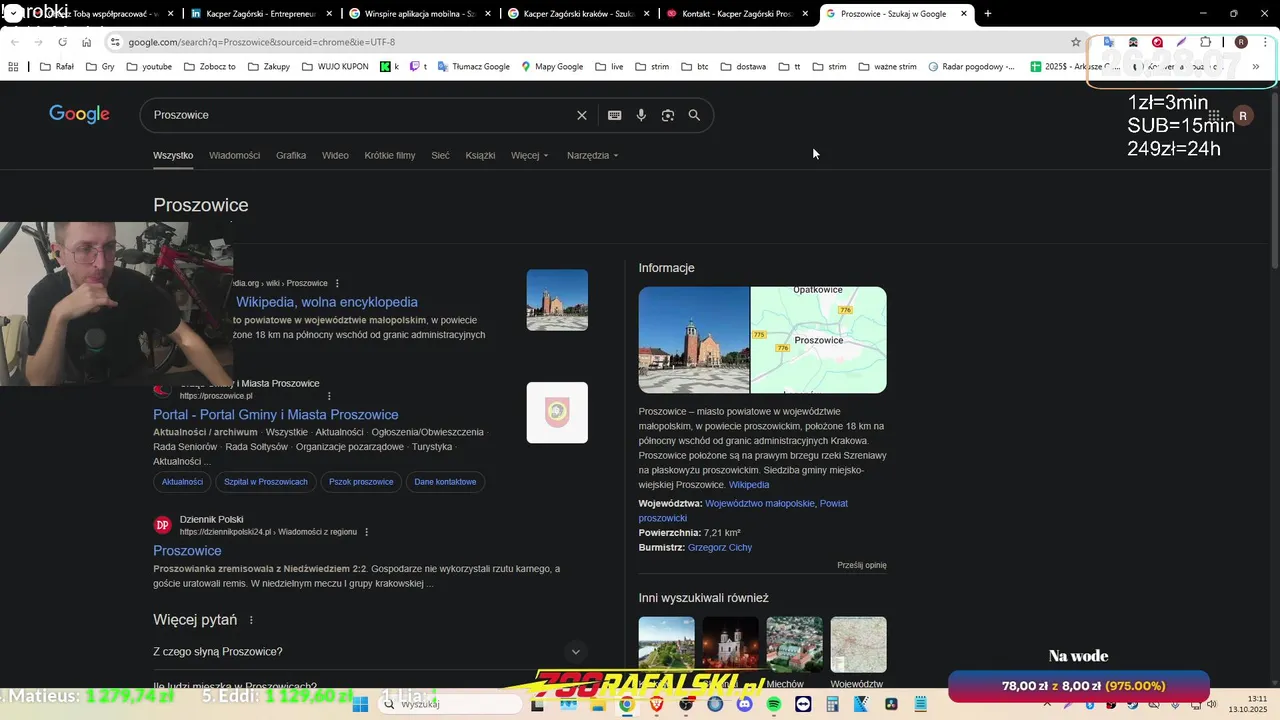Open options for Dziennik Polski result
Viewport: 1280px width, 720px height.
pyautogui.click(x=367, y=532)
